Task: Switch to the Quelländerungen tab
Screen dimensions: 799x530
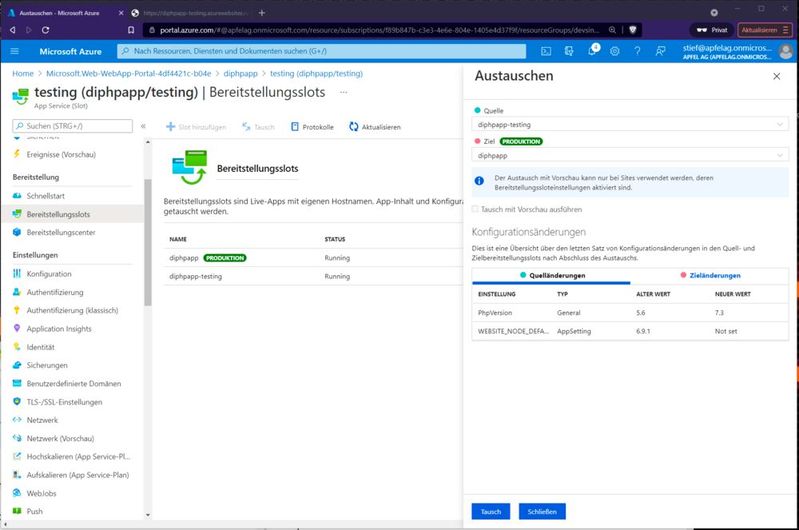Action: click(x=552, y=276)
